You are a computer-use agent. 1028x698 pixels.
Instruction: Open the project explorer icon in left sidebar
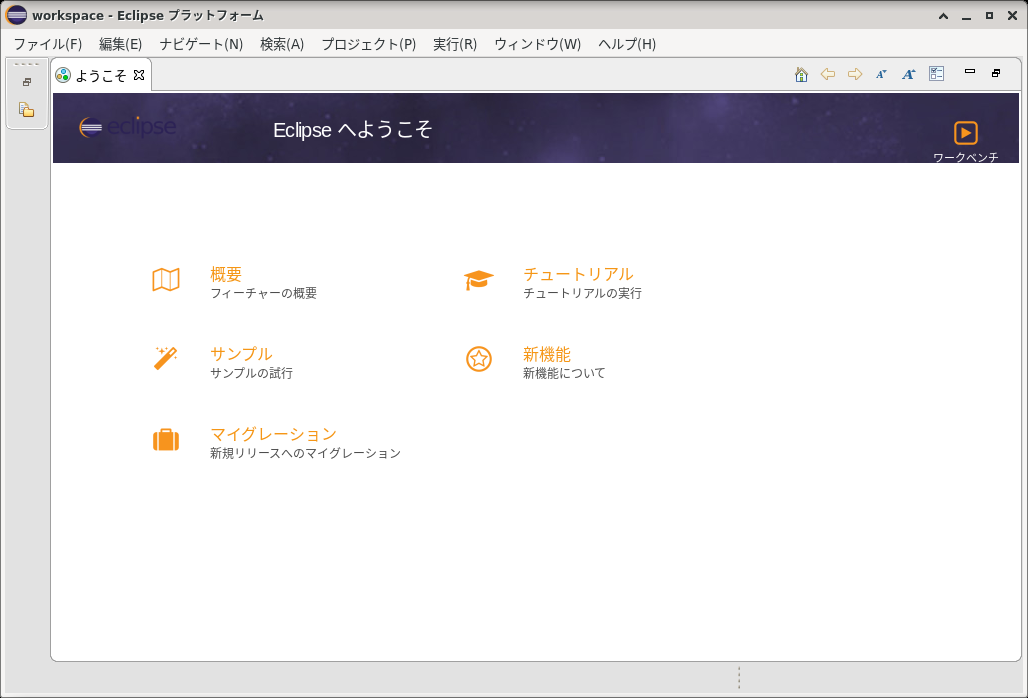[26, 109]
